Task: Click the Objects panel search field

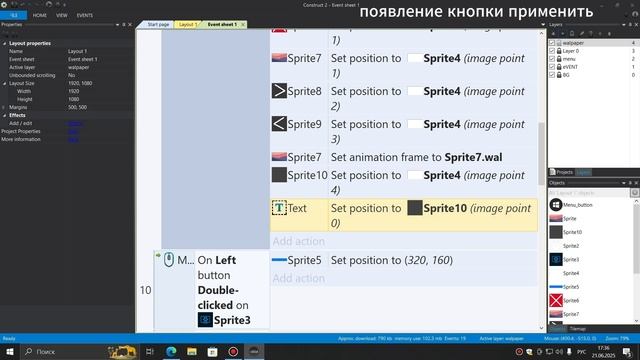Action: (x=589, y=193)
